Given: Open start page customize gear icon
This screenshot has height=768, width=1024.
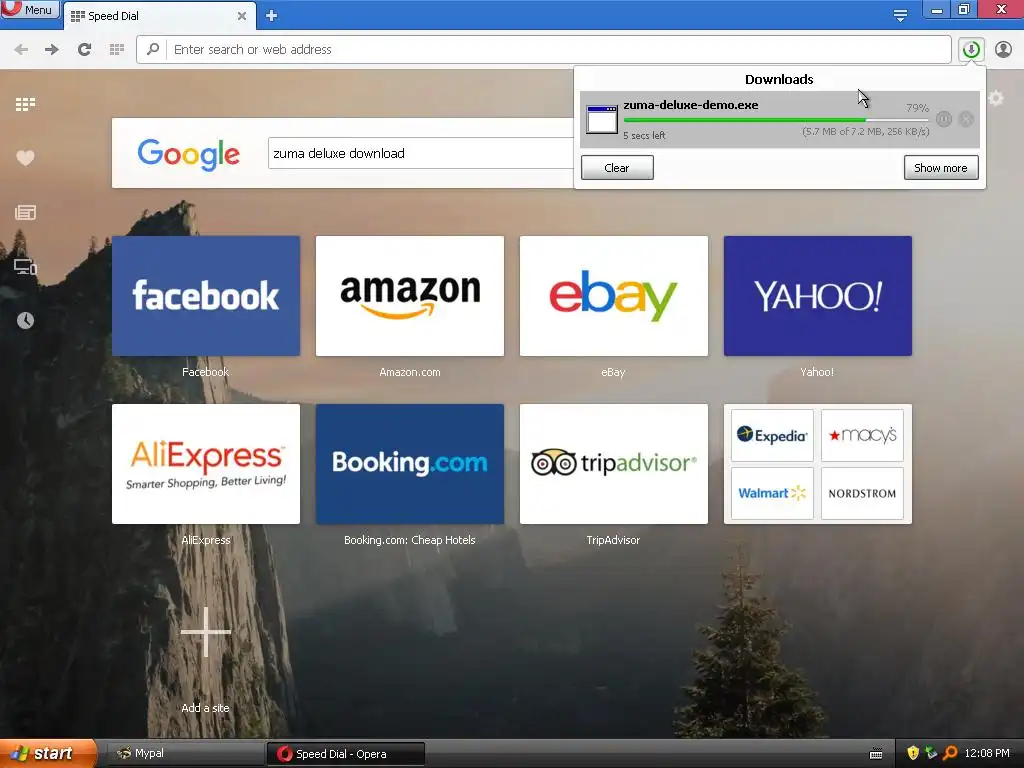Looking at the screenshot, I should pos(996,98).
